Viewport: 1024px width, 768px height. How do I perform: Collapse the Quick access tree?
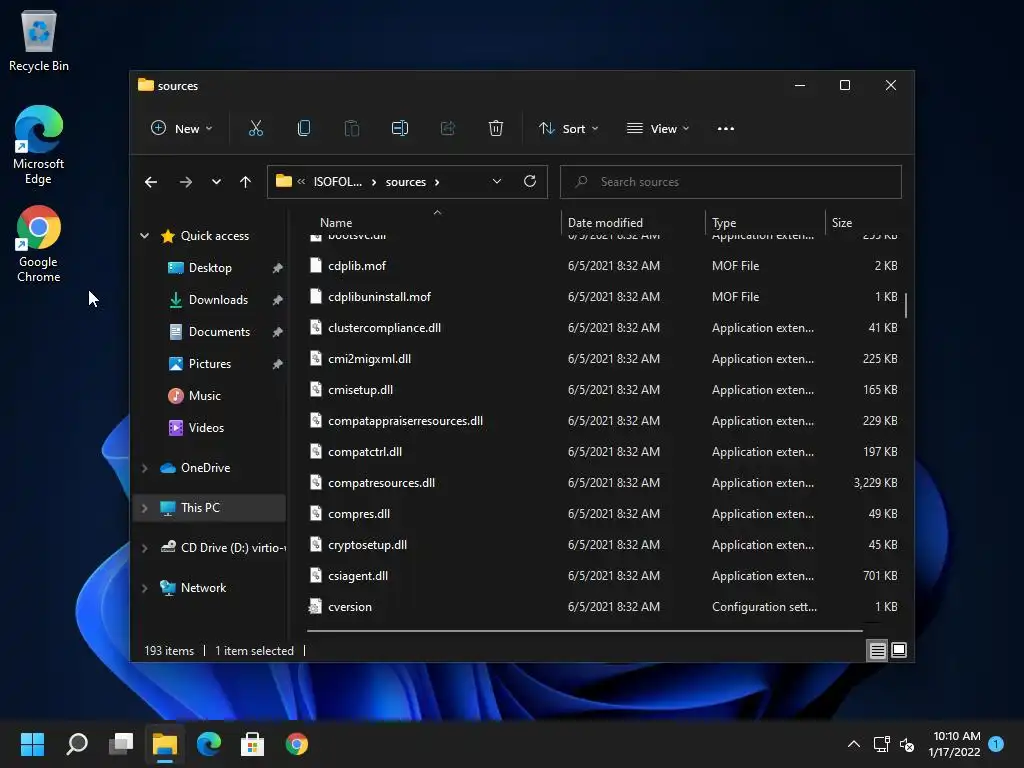pos(144,236)
